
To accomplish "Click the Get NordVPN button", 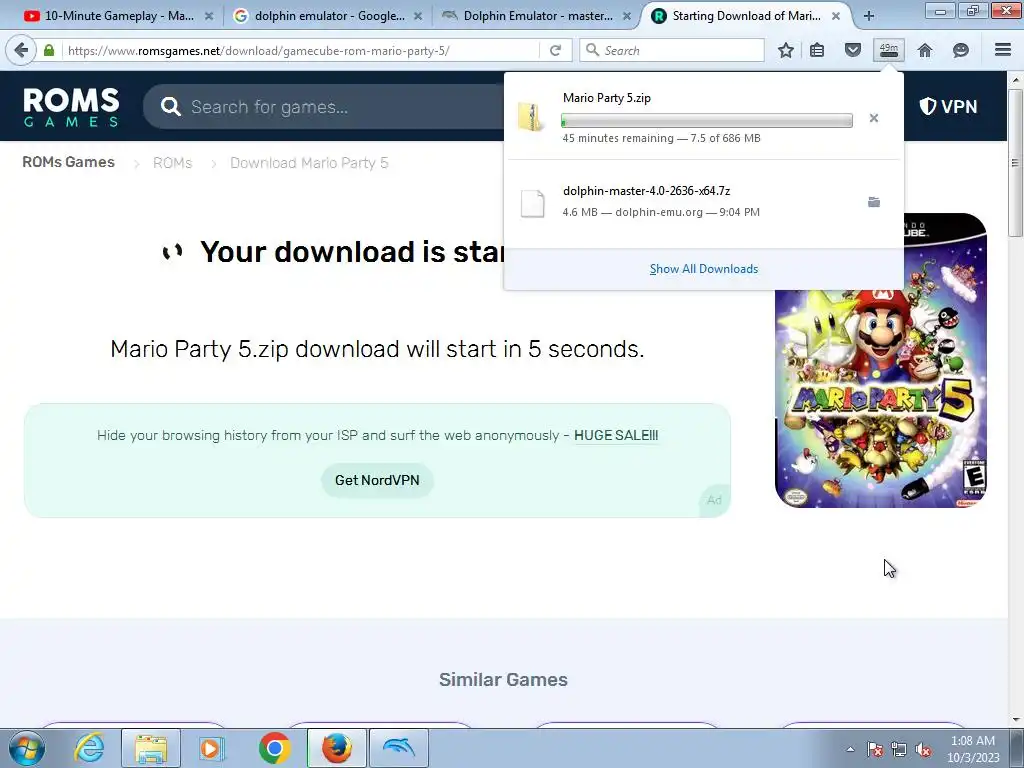I will [x=377, y=481].
